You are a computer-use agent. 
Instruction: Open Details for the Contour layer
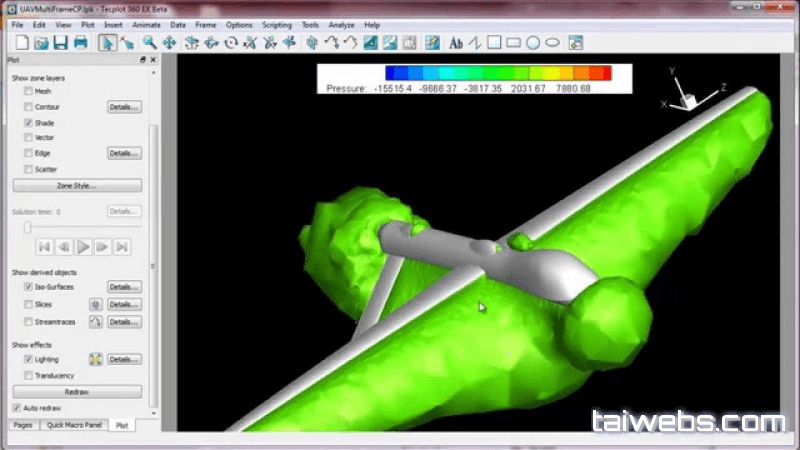coord(124,107)
